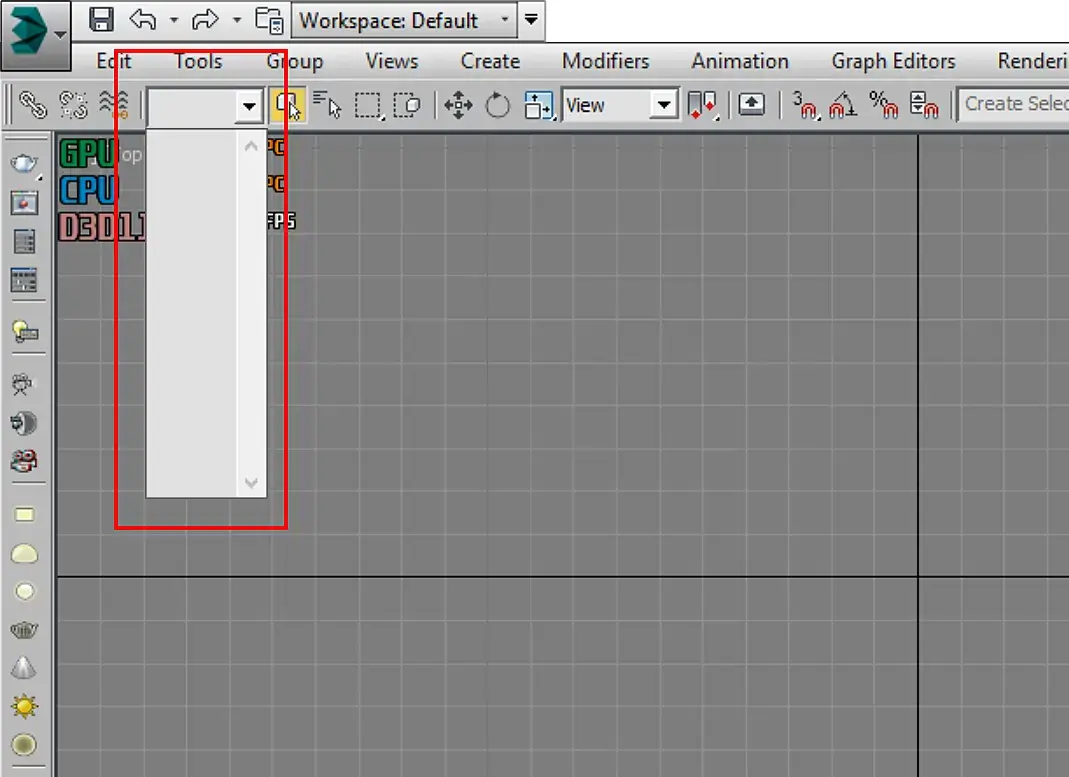The height and width of the screenshot is (777, 1069).
Task: Open the Select by Name tool
Action: coord(327,105)
